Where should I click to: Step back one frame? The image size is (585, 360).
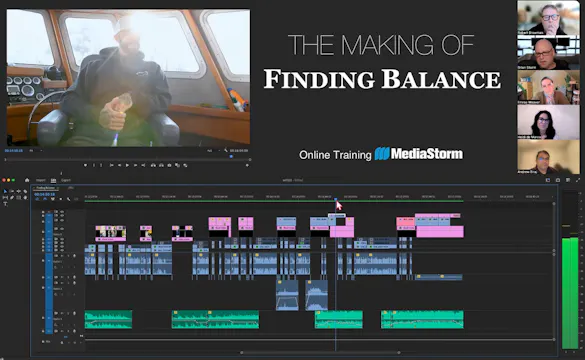119,165
